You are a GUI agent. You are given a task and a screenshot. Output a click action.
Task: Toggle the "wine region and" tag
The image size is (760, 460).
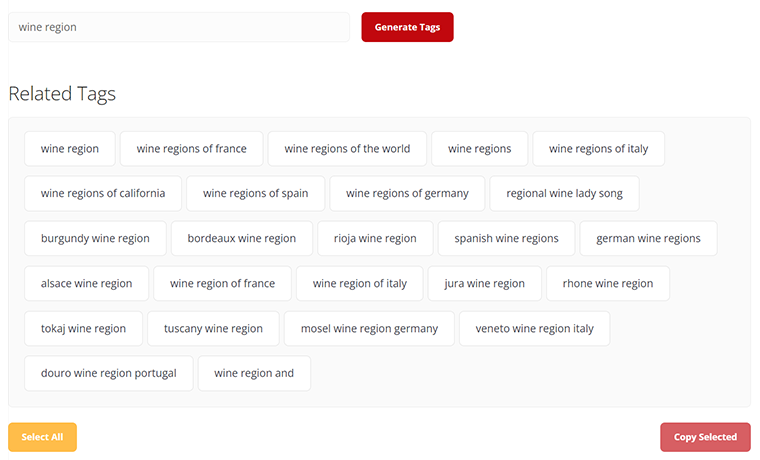point(254,373)
